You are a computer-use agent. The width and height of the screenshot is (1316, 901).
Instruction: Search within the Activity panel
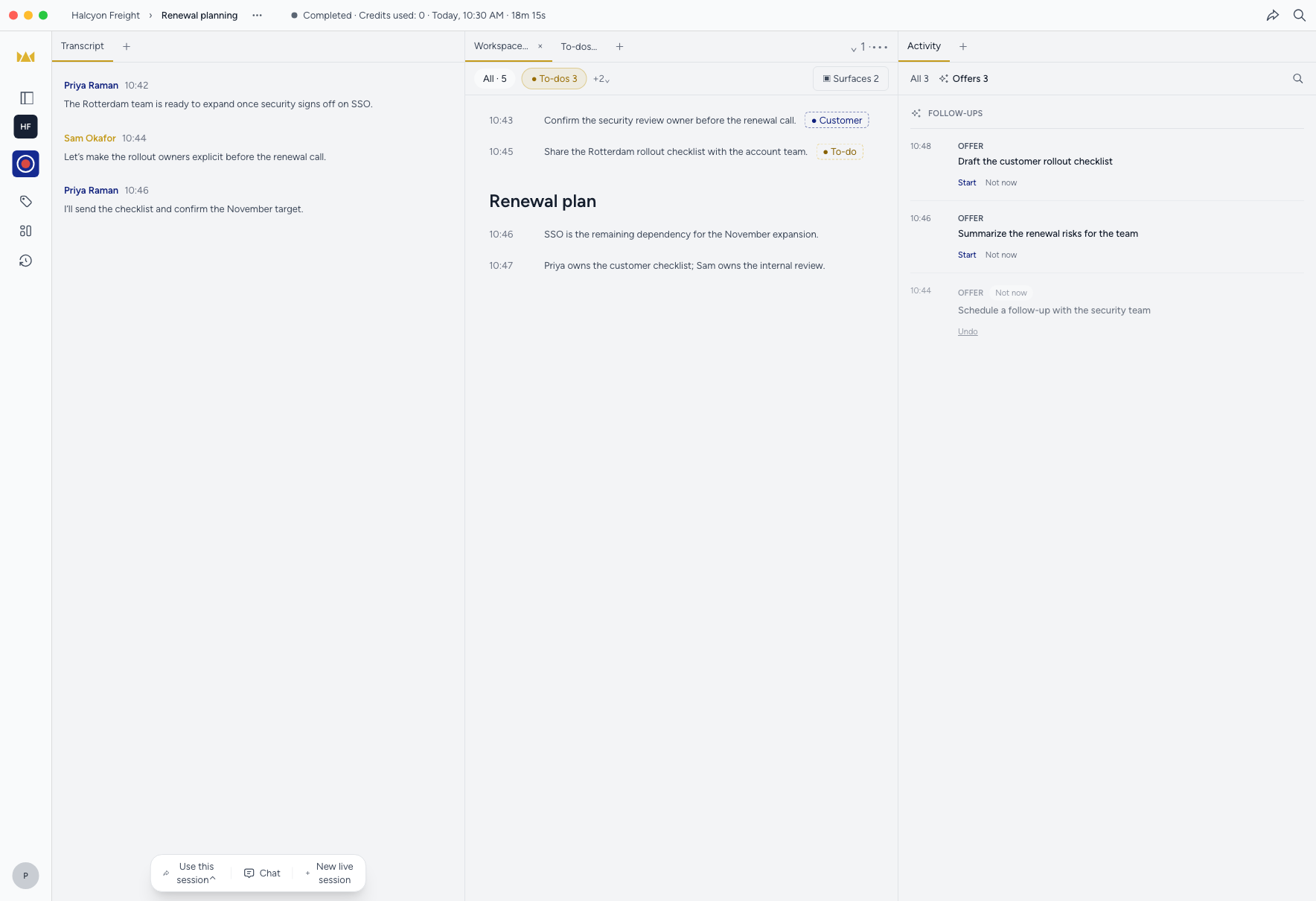click(x=1298, y=78)
